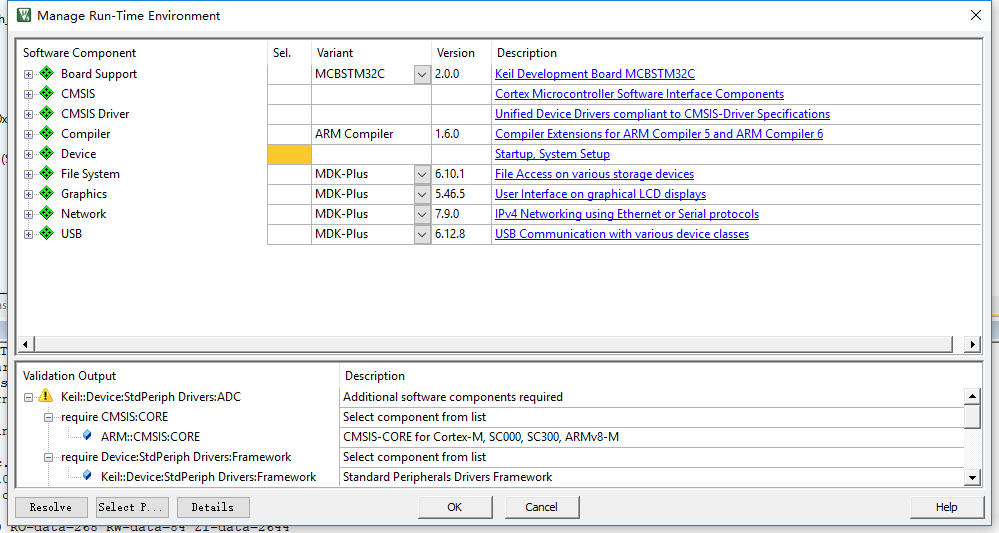Click the Cancel button

coord(542,507)
